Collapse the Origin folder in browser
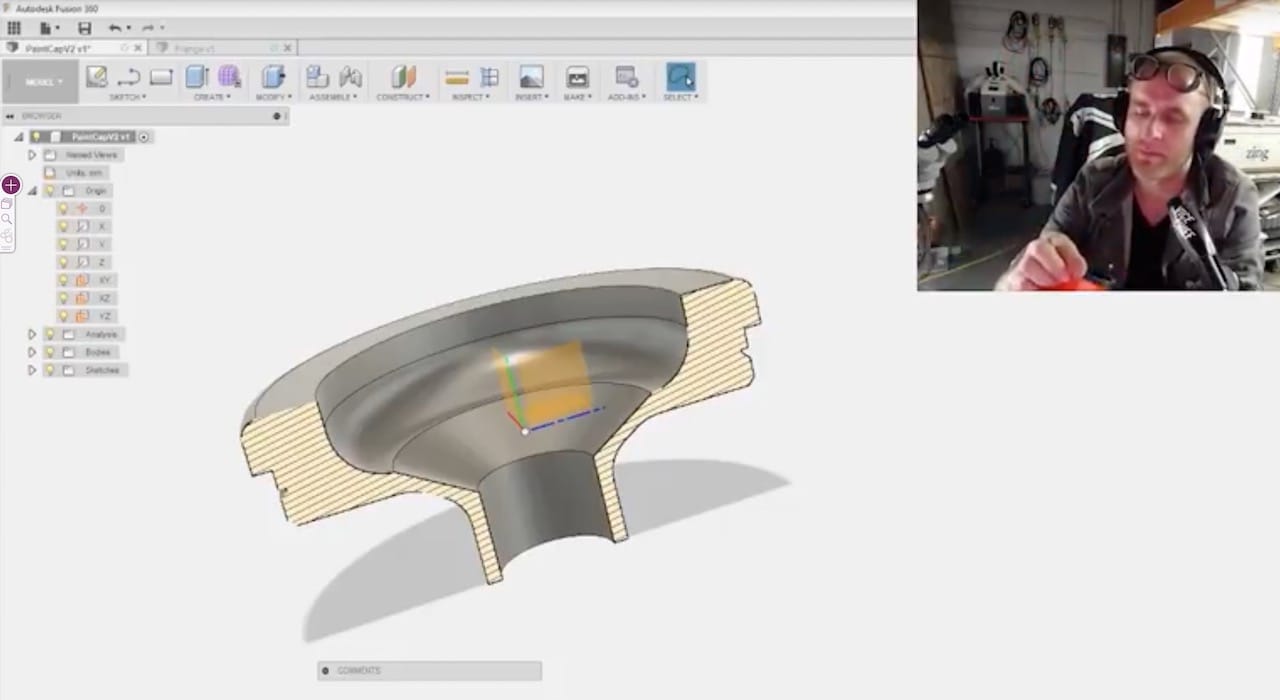The height and width of the screenshot is (700, 1280). (32, 190)
